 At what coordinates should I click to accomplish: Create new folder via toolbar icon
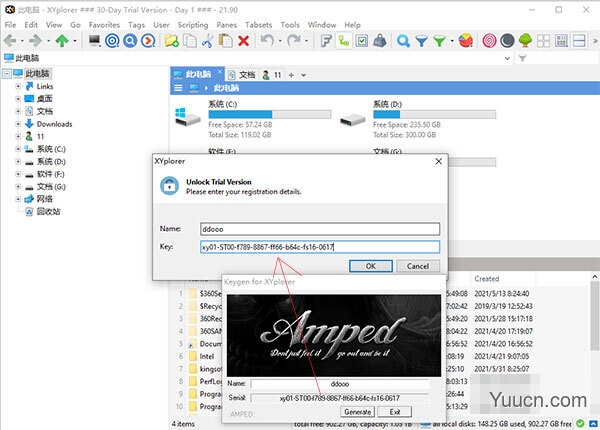point(172,41)
